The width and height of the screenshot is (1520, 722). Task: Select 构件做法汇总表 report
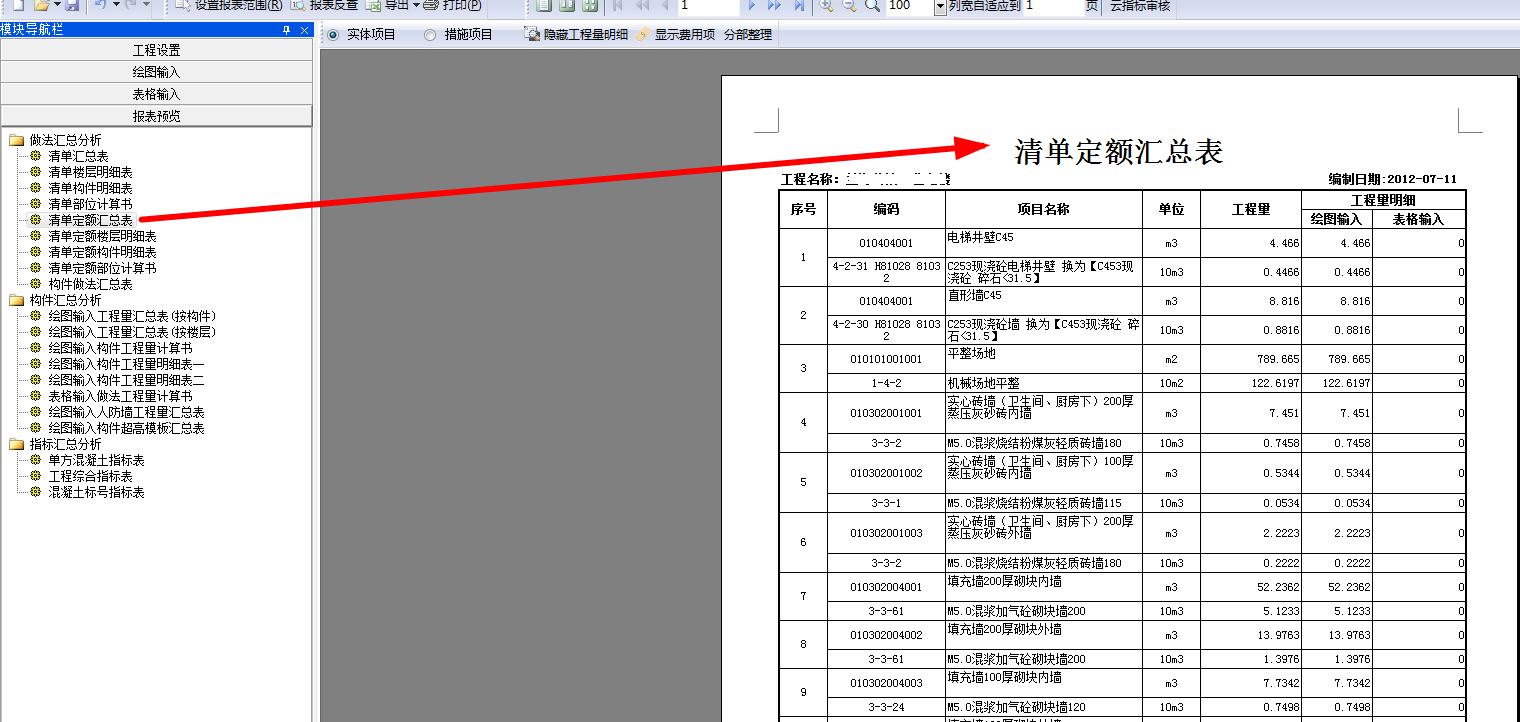click(90, 284)
